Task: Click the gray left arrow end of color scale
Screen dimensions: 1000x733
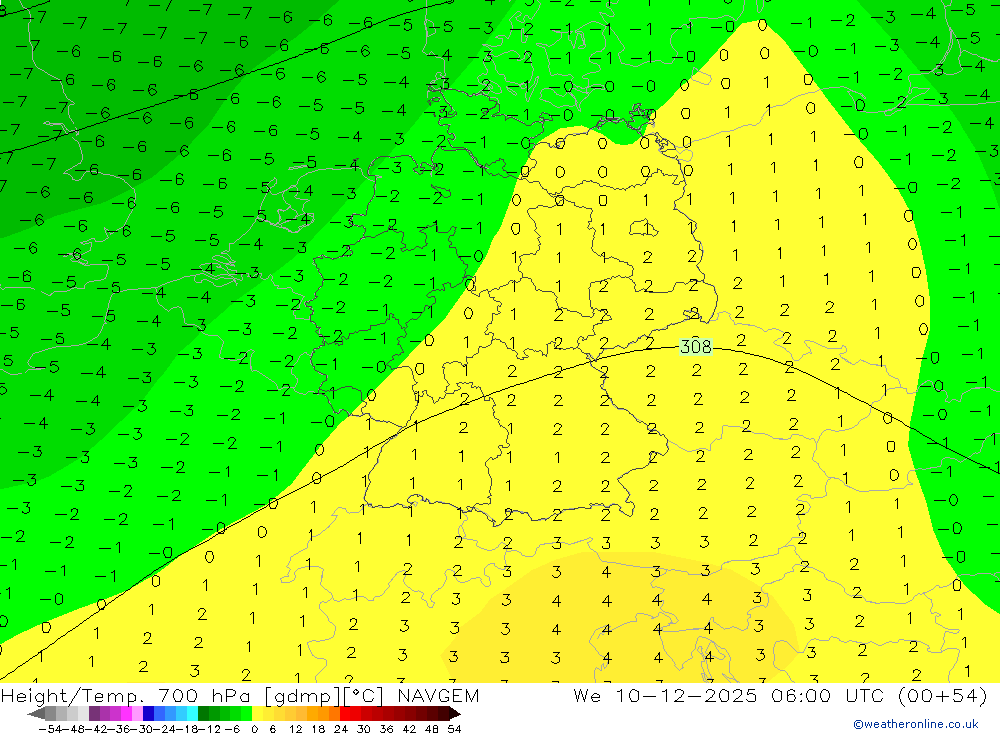Action: (36, 713)
